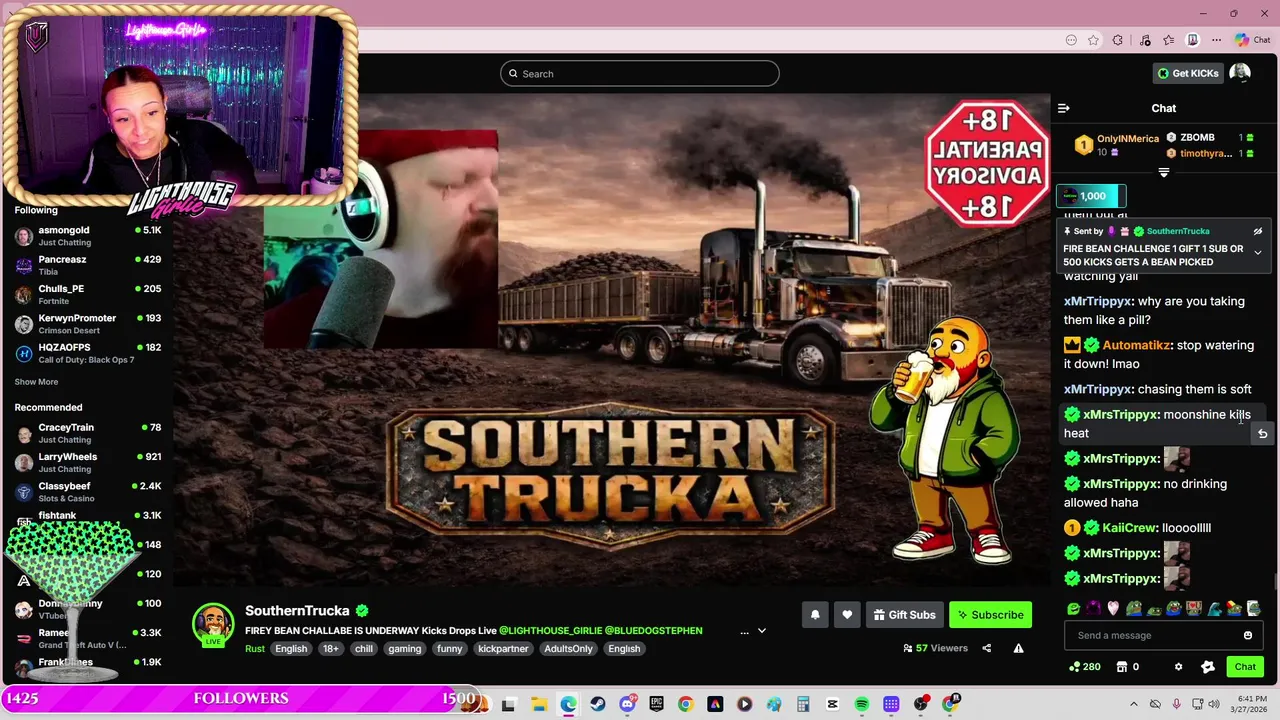Open browser settings and more menu
Image resolution: width=1280 pixels, height=720 pixels.
tap(1216, 40)
